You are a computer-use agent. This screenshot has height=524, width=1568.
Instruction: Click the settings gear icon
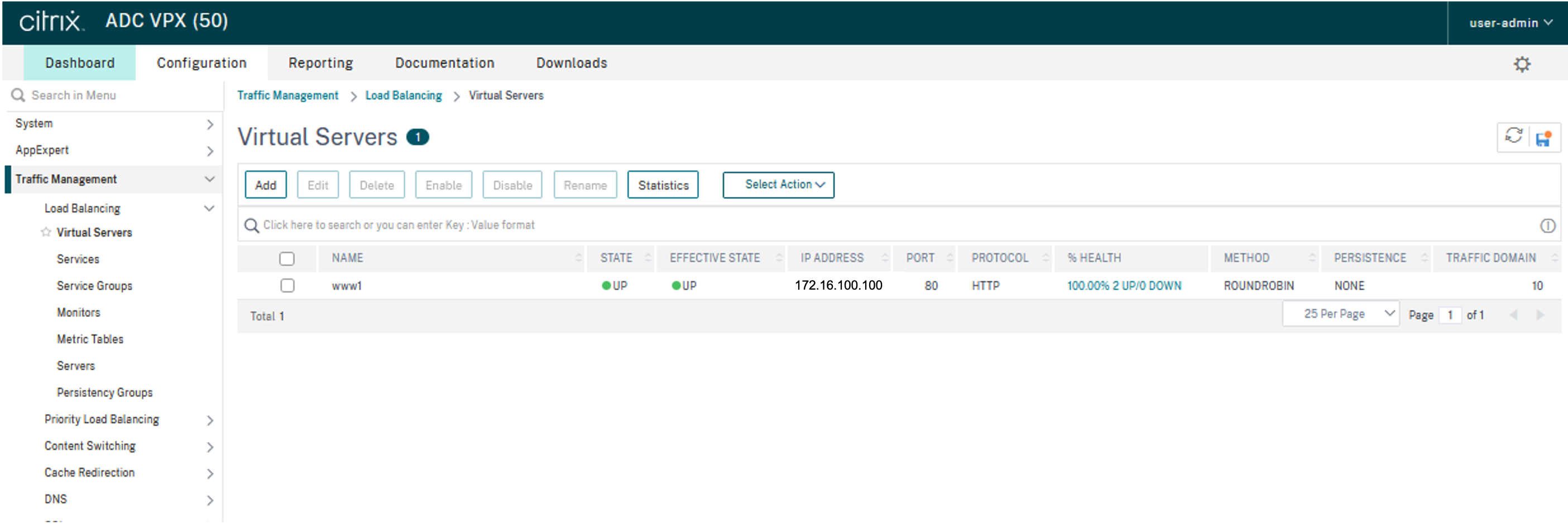point(1521,64)
